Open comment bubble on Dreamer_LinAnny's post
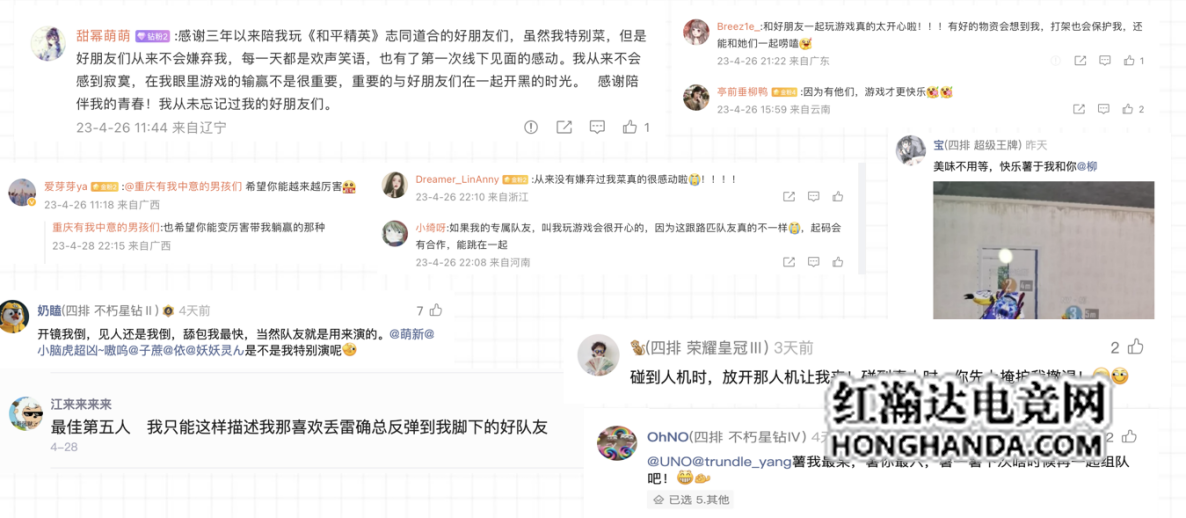 [x=813, y=197]
